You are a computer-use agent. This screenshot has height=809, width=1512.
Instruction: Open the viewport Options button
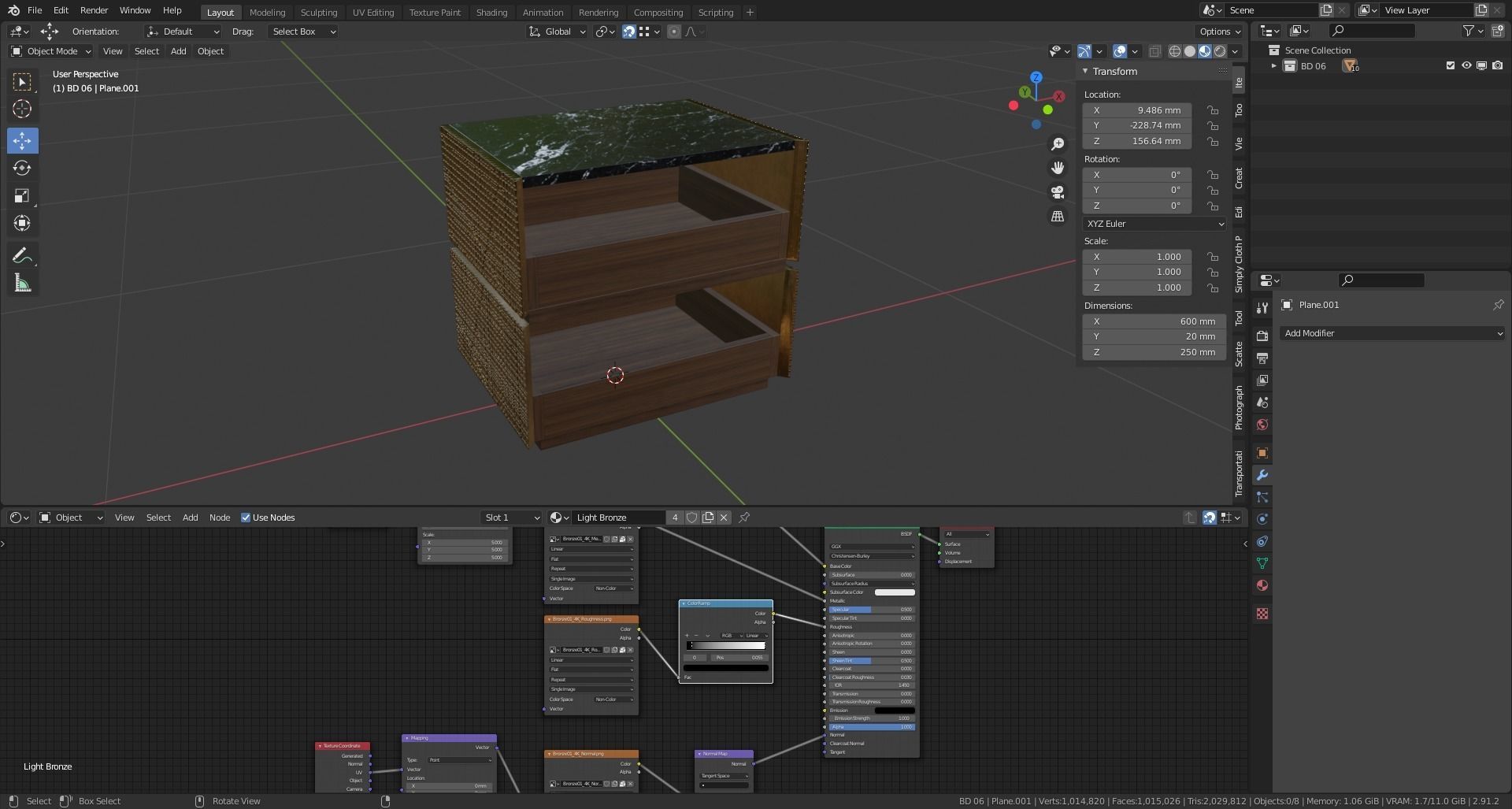(1219, 32)
